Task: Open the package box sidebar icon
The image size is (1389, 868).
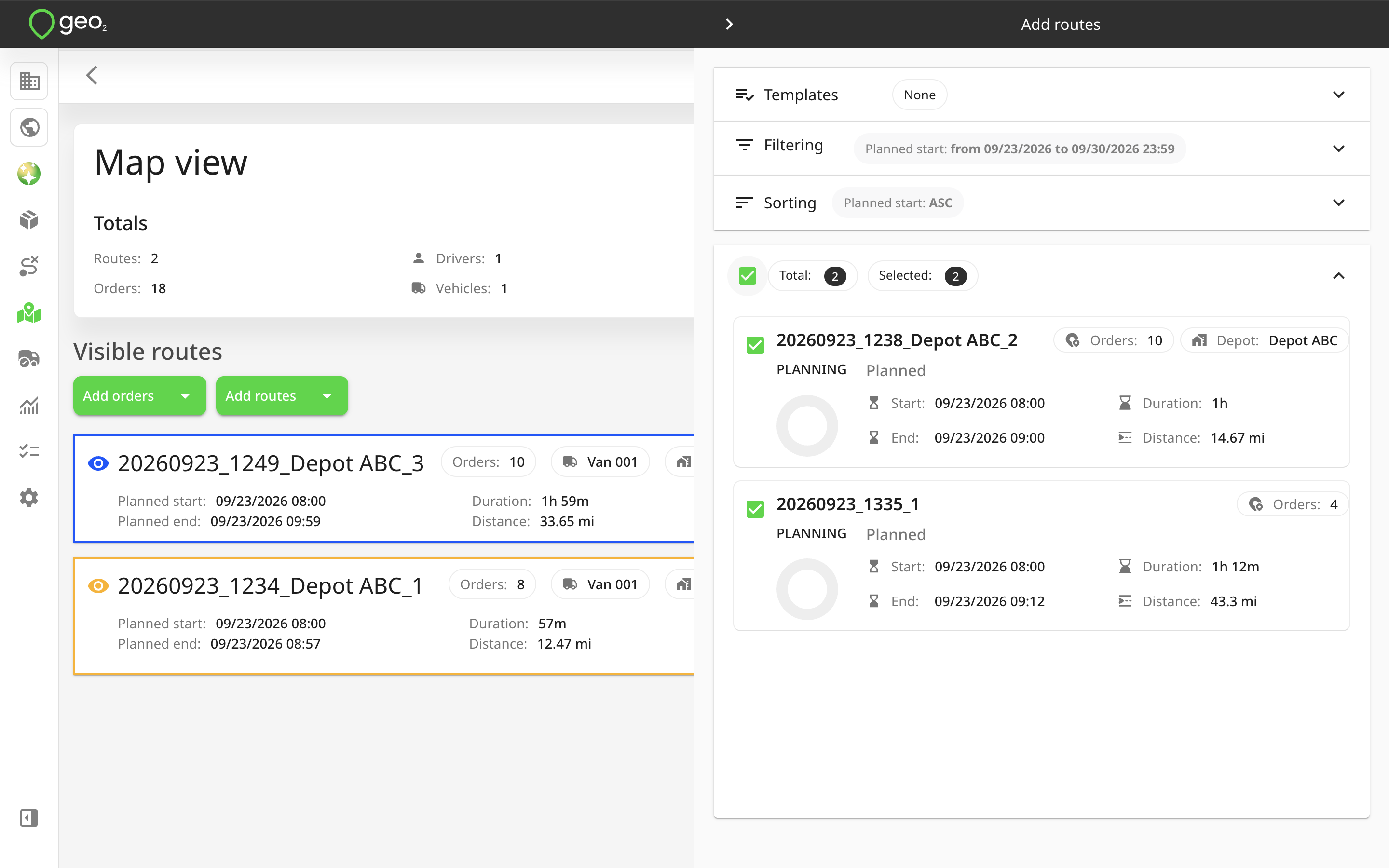Action: [x=29, y=220]
